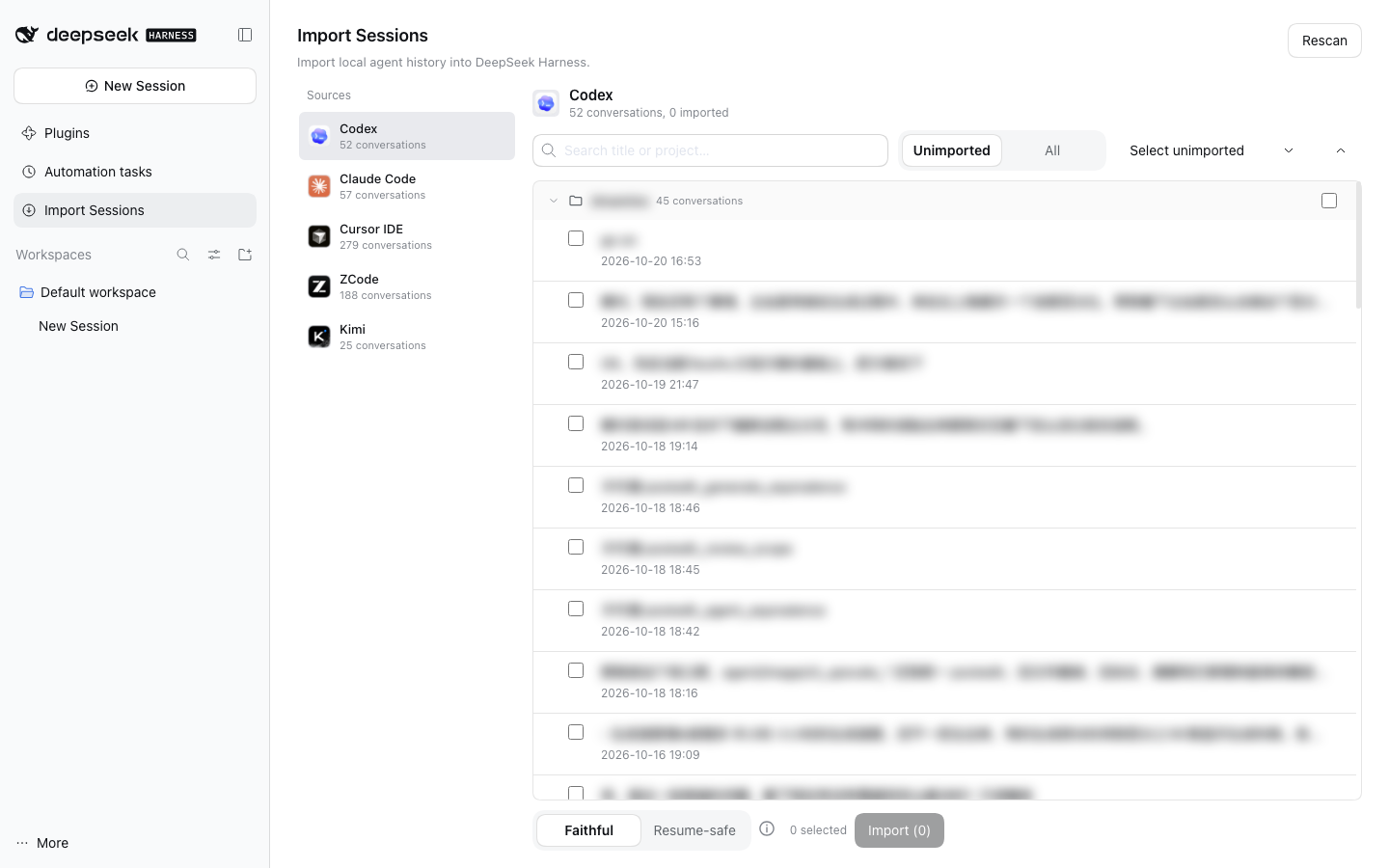Focus the Search title or project field
Viewport: 1389px width, 868px height.
tap(710, 150)
